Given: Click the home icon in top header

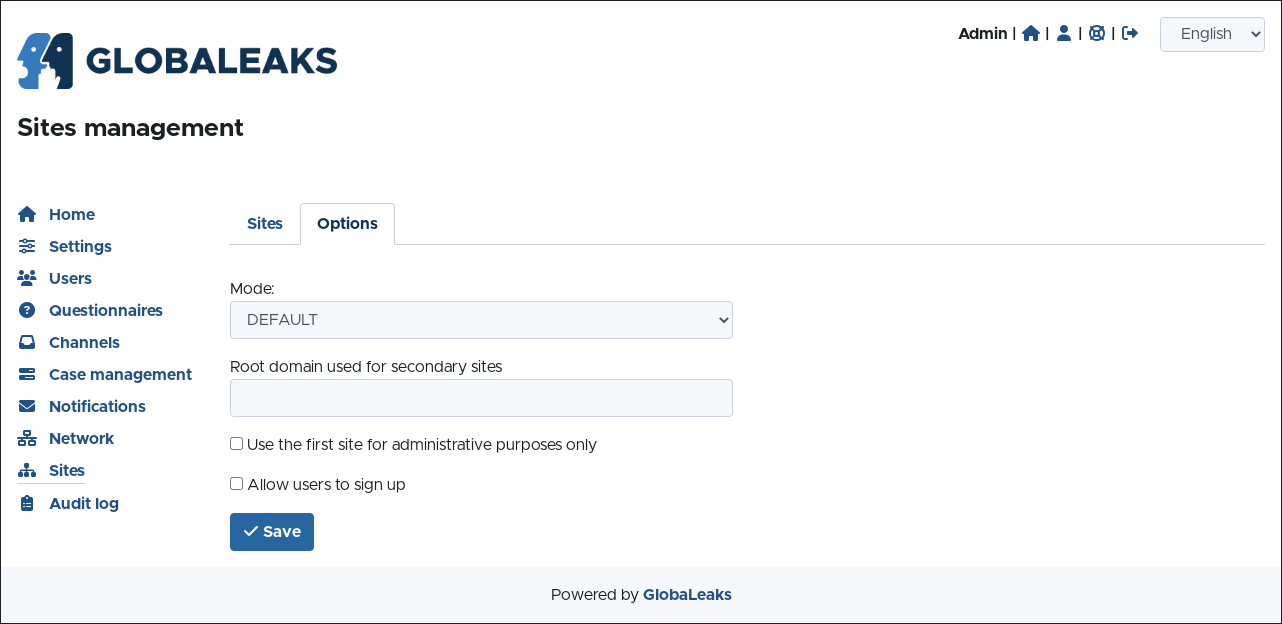Looking at the screenshot, I should pos(1031,33).
